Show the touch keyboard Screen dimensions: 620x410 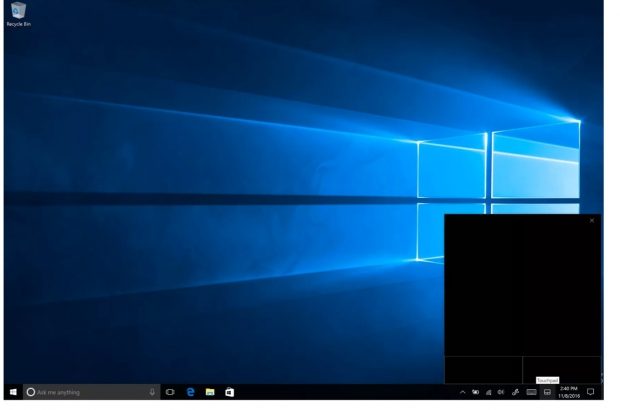pos(531,392)
